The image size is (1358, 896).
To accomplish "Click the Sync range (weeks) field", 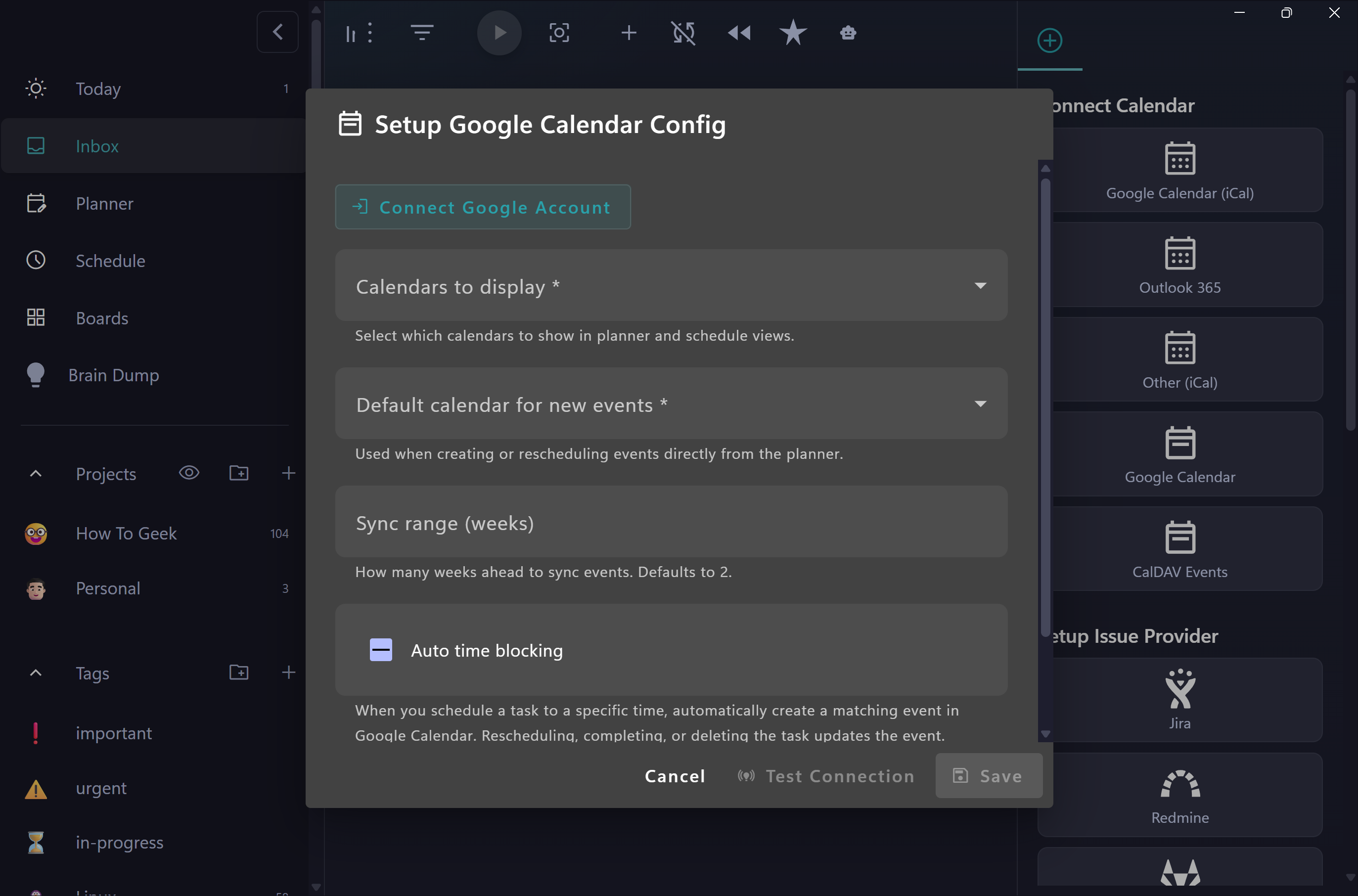I will [672, 522].
